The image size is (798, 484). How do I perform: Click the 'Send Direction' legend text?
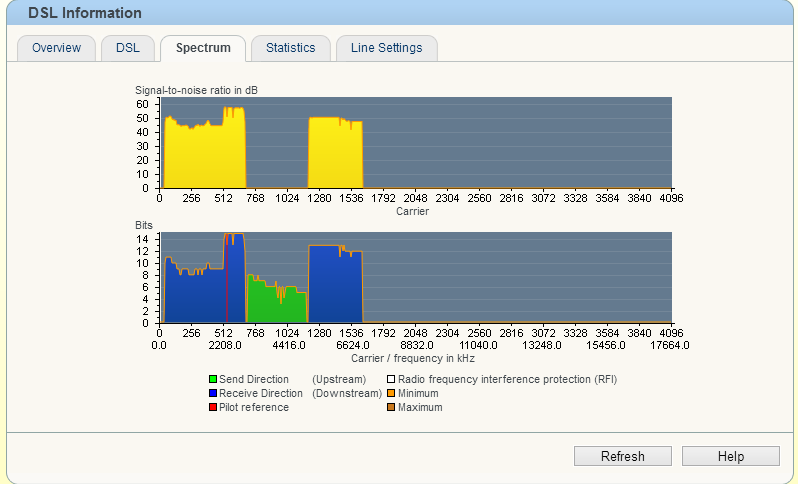[x=254, y=379]
